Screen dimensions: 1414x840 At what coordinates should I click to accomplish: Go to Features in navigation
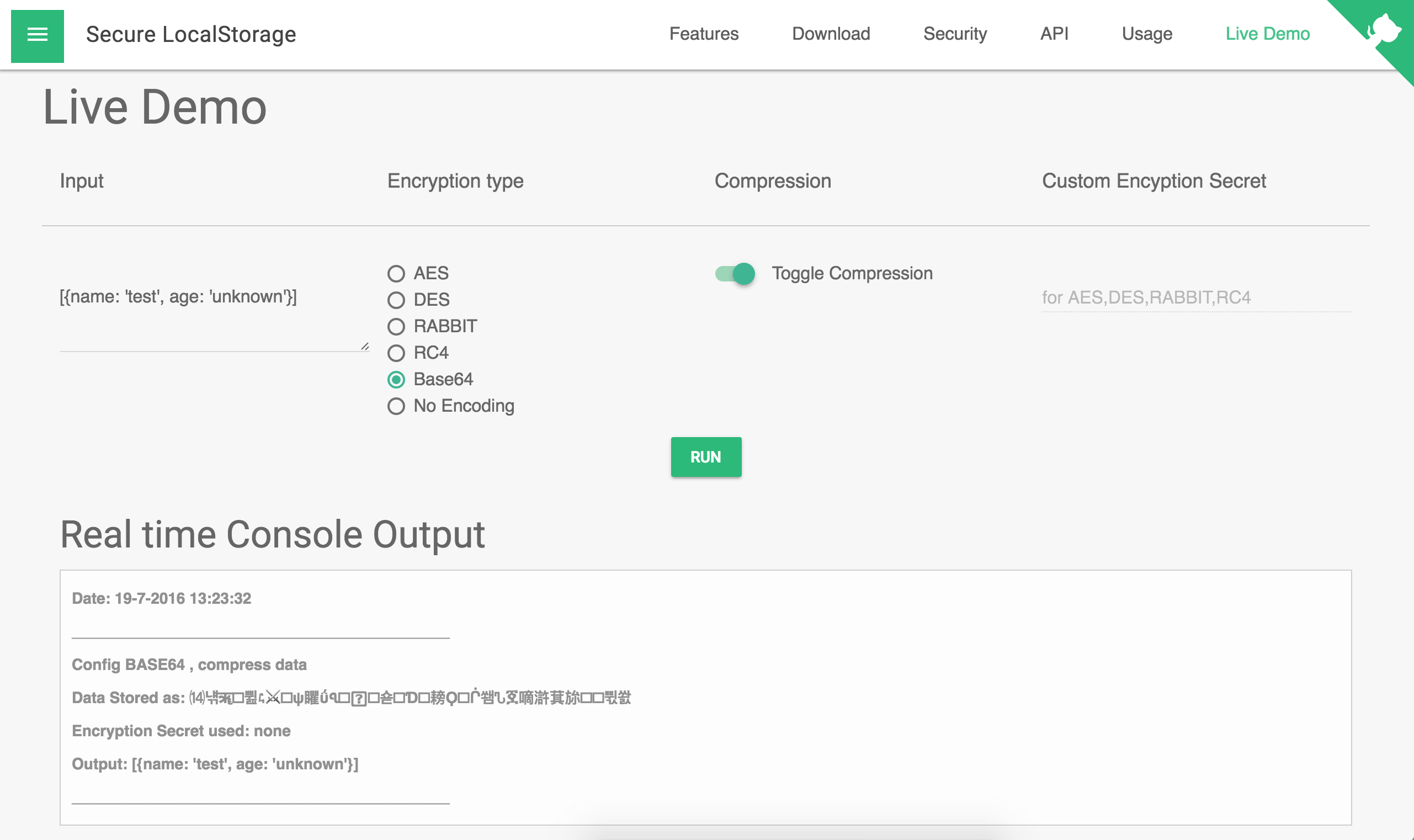[704, 34]
